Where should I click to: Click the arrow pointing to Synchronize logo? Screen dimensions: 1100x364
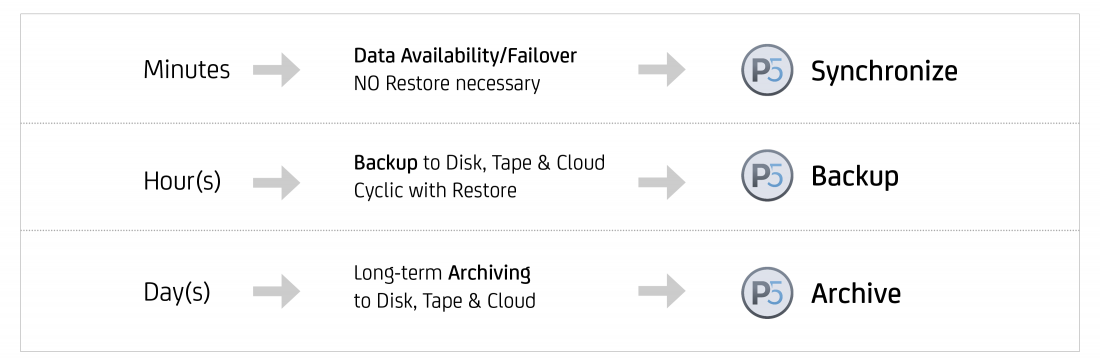coord(662,69)
